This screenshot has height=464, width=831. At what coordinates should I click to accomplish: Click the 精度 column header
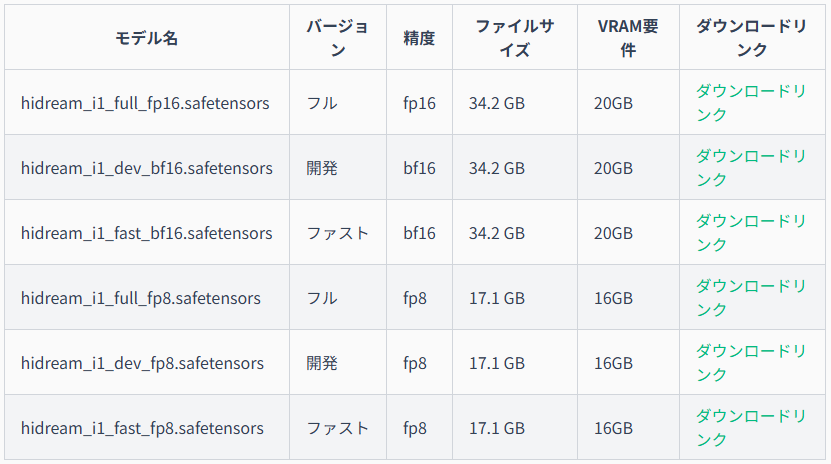pyautogui.click(x=419, y=38)
